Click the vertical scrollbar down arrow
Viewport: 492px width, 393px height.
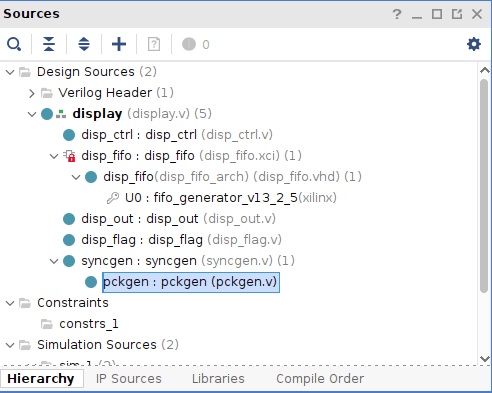(484, 359)
